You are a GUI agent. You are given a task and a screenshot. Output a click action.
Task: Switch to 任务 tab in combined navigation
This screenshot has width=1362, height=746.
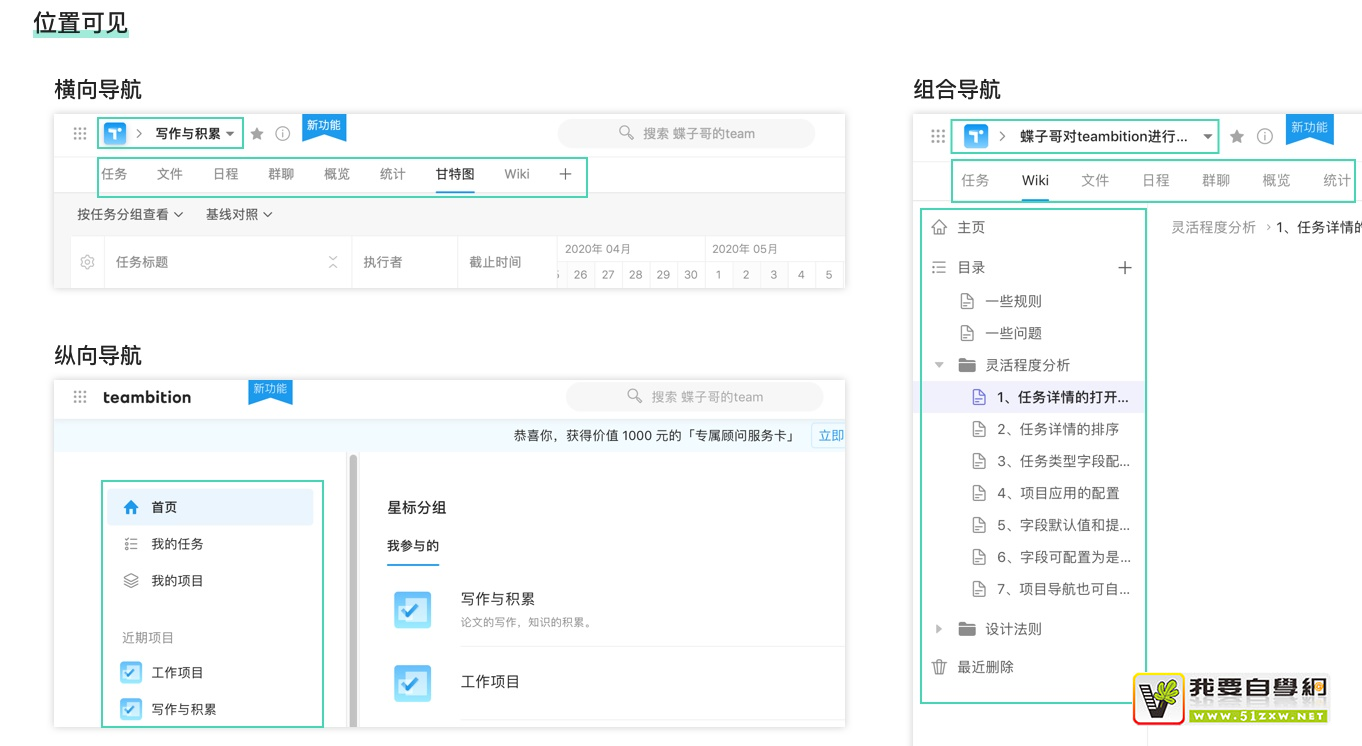click(x=975, y=181)
